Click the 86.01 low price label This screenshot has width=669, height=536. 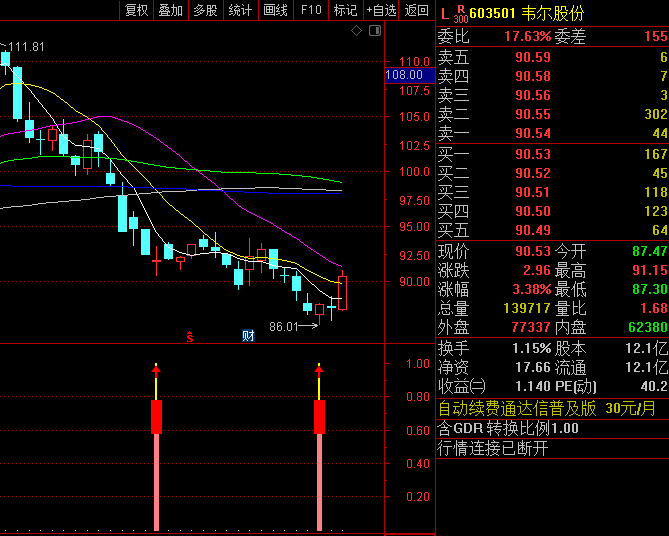coord(284,327)
